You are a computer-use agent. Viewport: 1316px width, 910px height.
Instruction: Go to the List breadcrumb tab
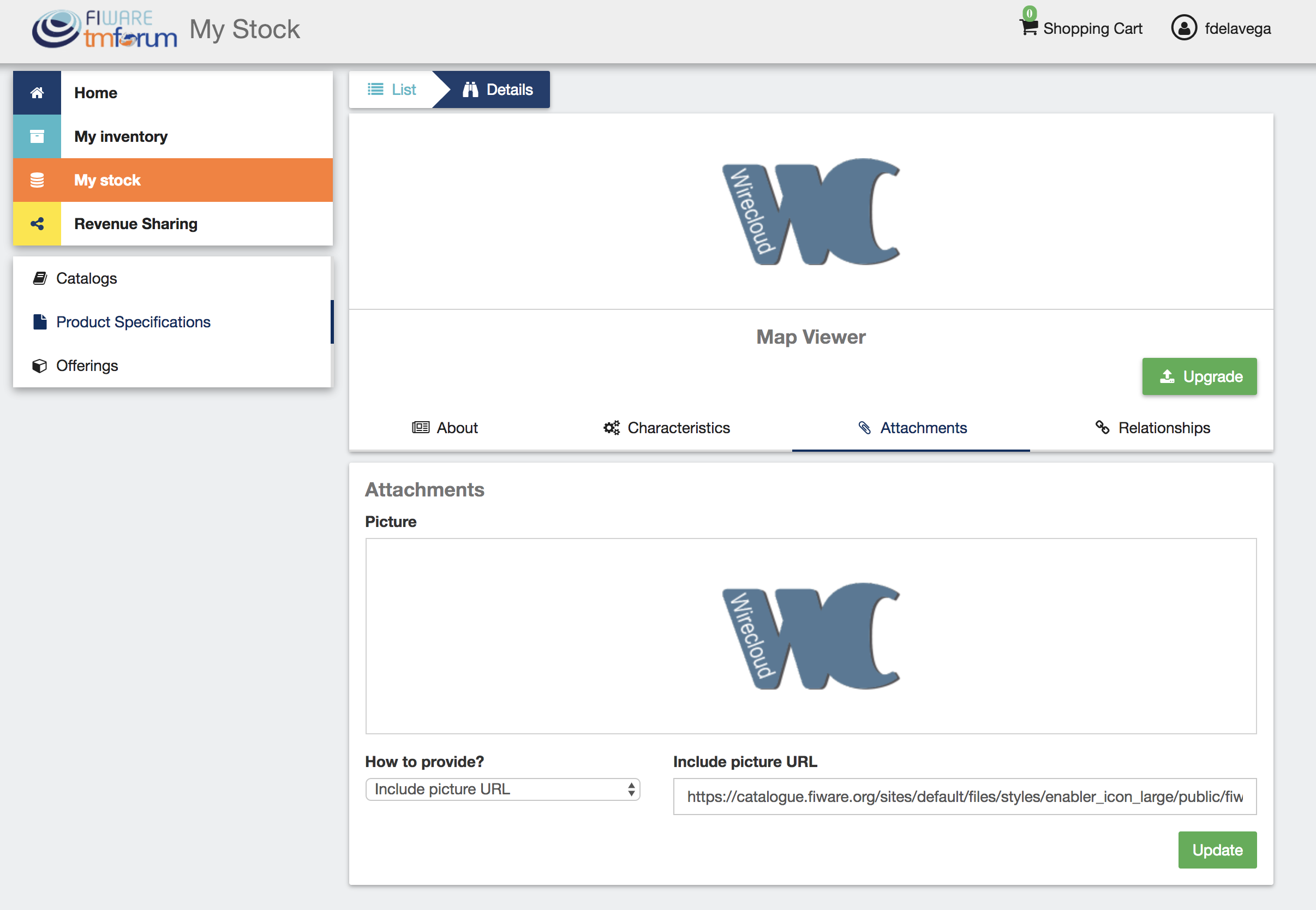tap(392, 89)
